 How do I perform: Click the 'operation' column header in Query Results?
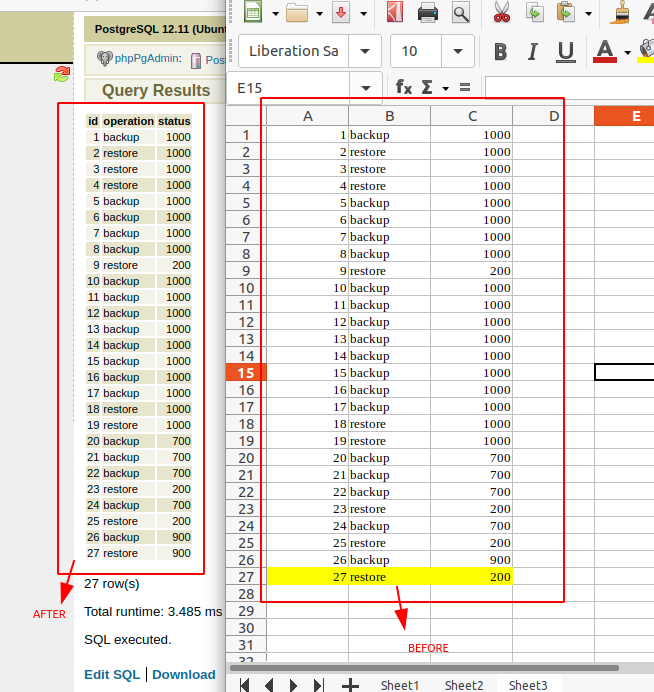click(x=128, y=121)
